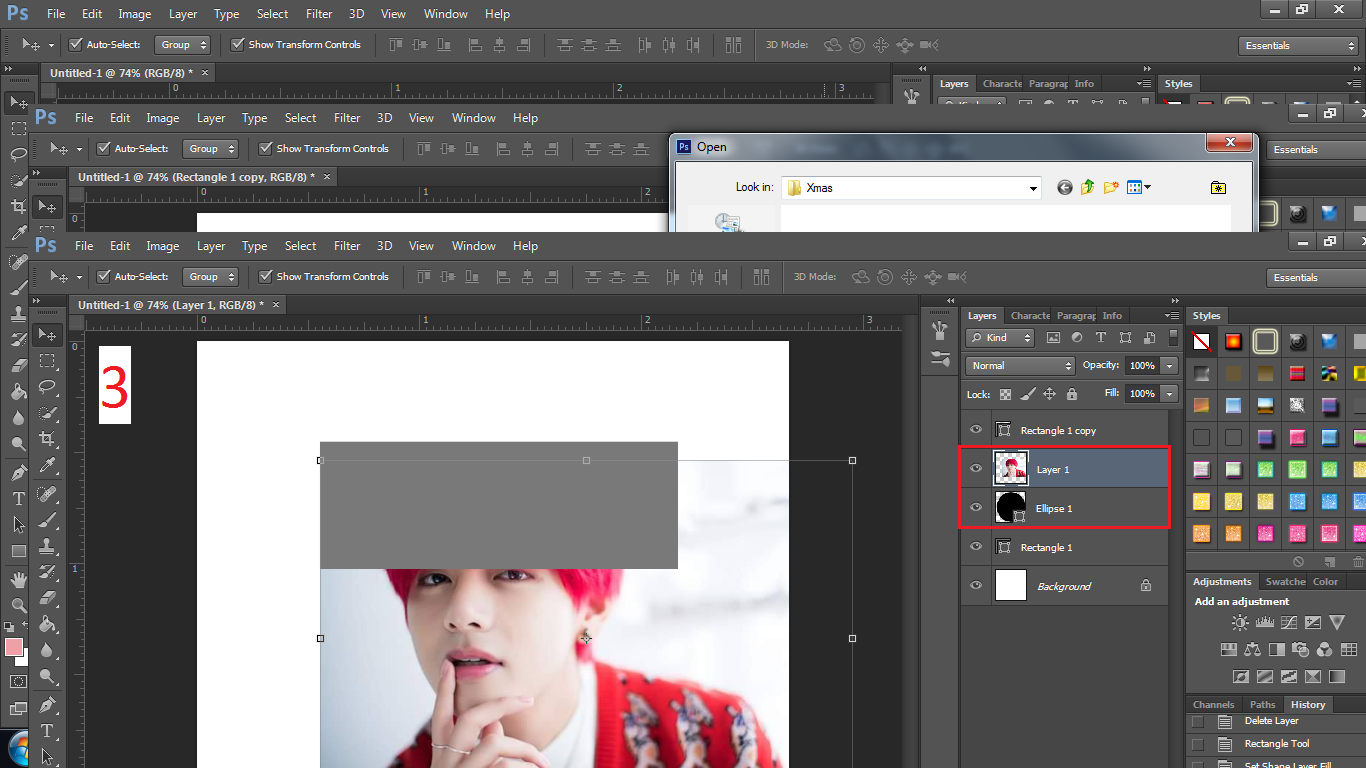The width and height of the screenshot is (1366, 768).
Task: Switch to the Info tab in the front window
Action: point(1112,315)
